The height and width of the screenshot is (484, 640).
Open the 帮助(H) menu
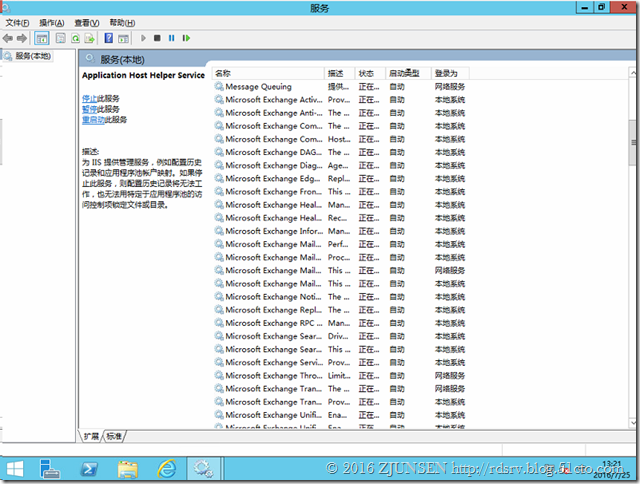tap(122, 23)
